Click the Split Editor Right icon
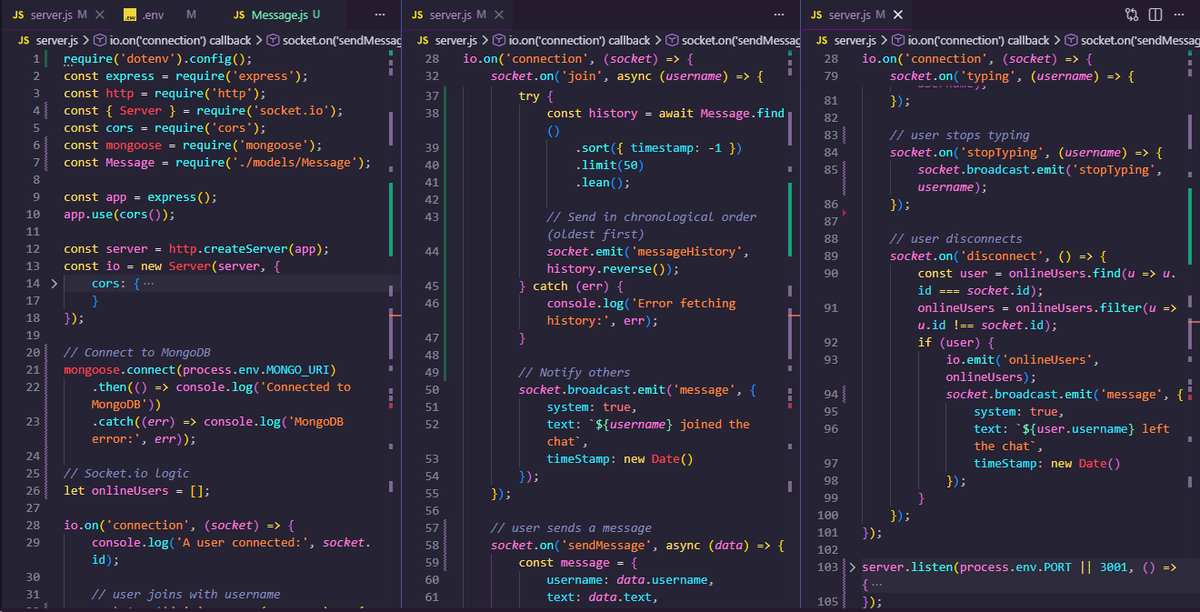 pyautogui.click(x=1155, y=15)
